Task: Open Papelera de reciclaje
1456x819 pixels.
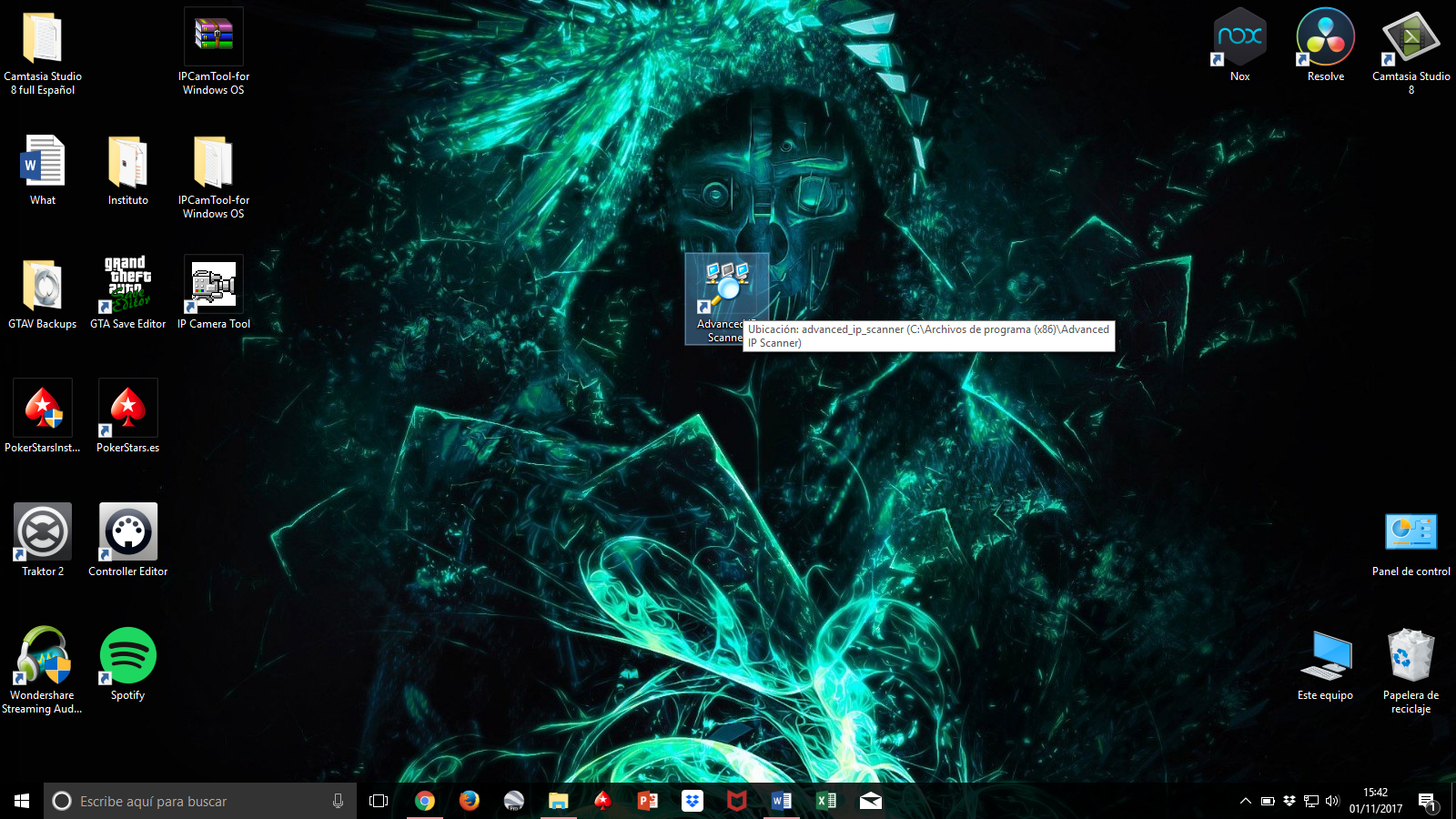Action: pyautogui.click(x=1411, y=672)
